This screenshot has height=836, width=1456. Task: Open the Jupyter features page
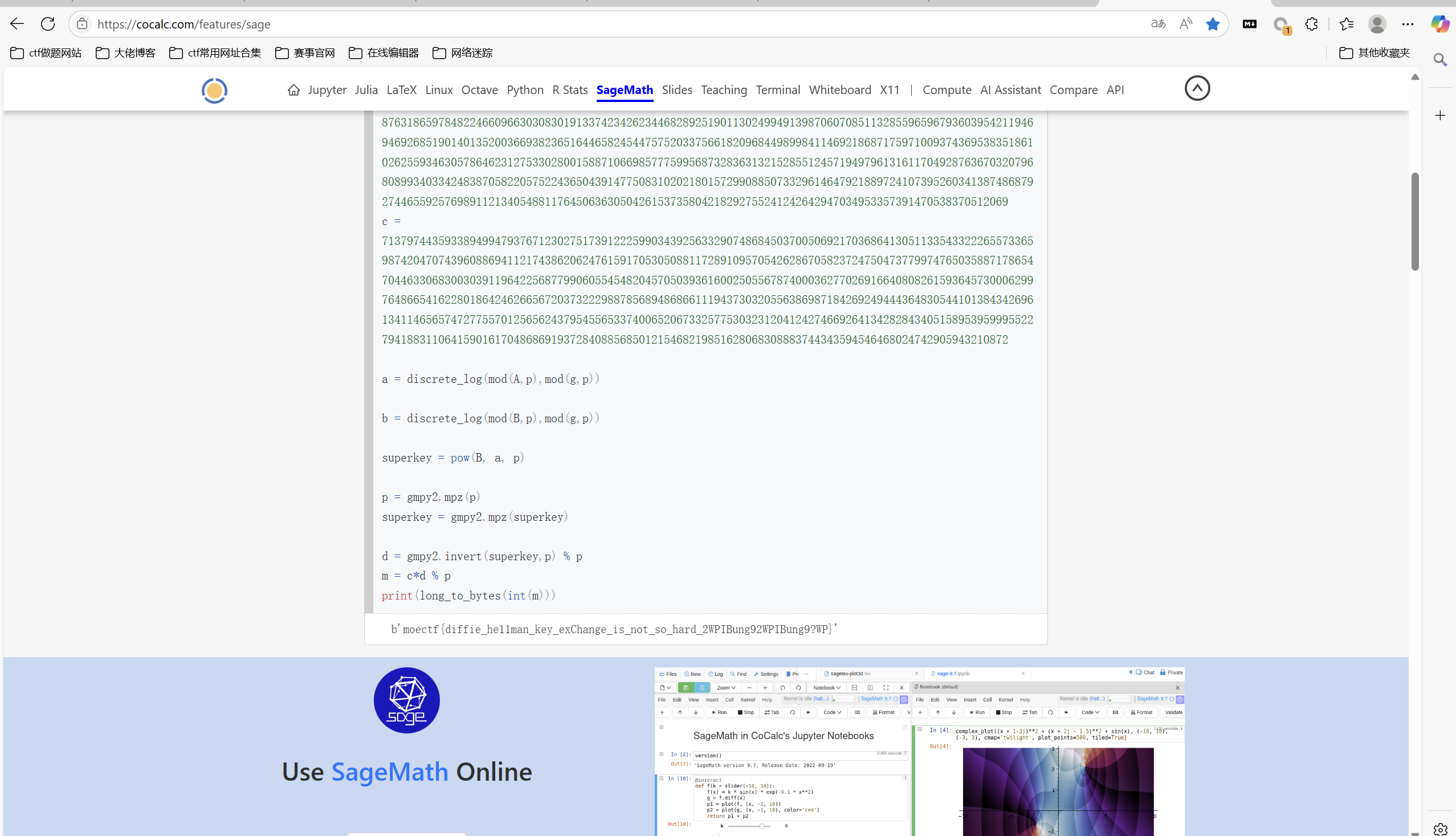point(327,90)
